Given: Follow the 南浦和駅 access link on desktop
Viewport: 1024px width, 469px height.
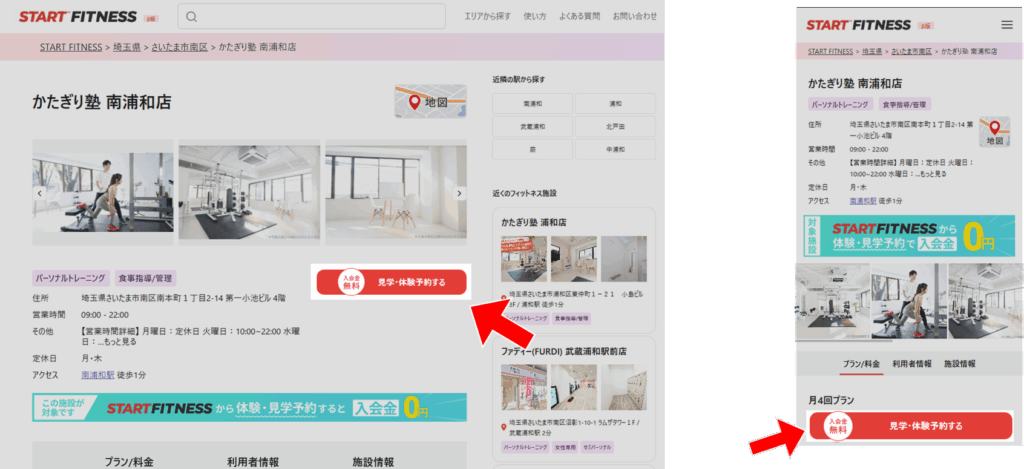Looking at the screenshot, I should point(98,374).
